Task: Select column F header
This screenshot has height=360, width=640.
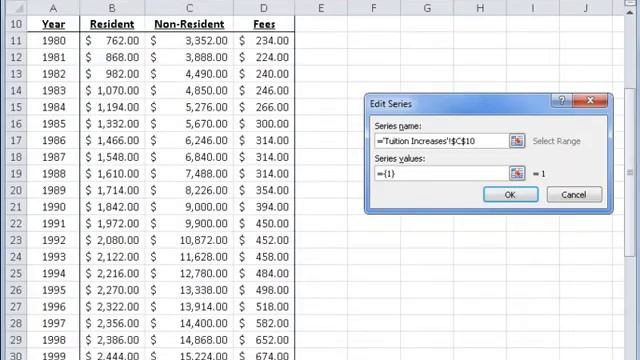Action: (x=374, y=8)
